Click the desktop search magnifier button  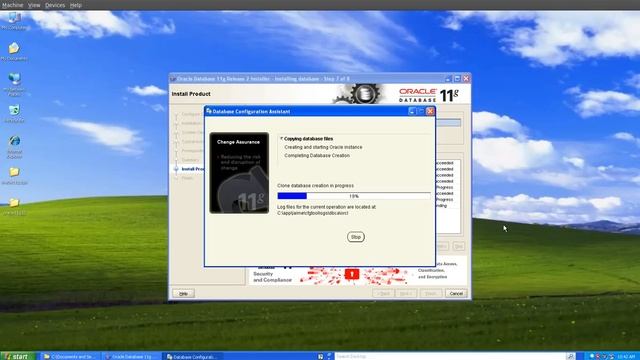570,356
